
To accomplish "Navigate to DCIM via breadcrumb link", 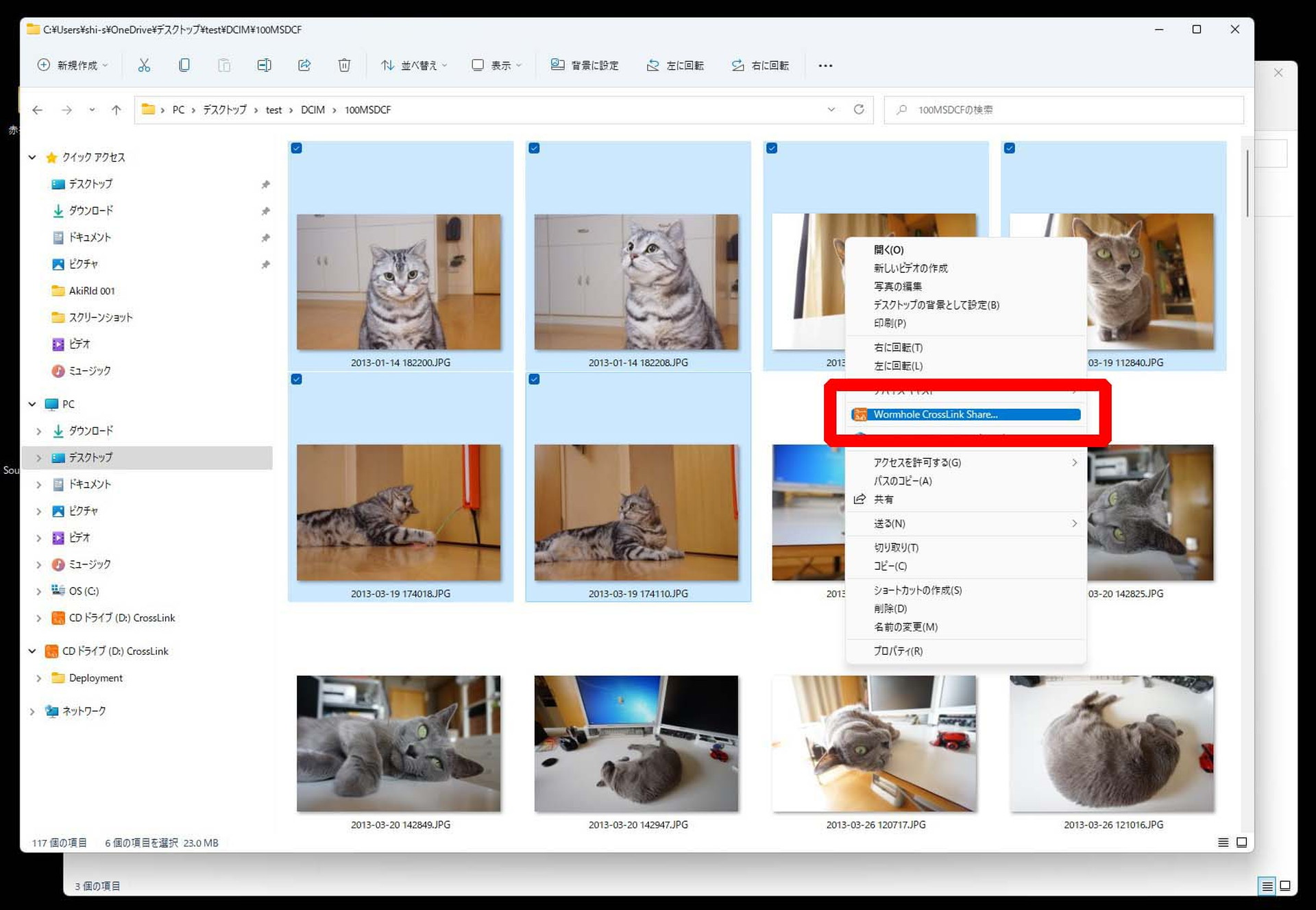I will [313, 110].
